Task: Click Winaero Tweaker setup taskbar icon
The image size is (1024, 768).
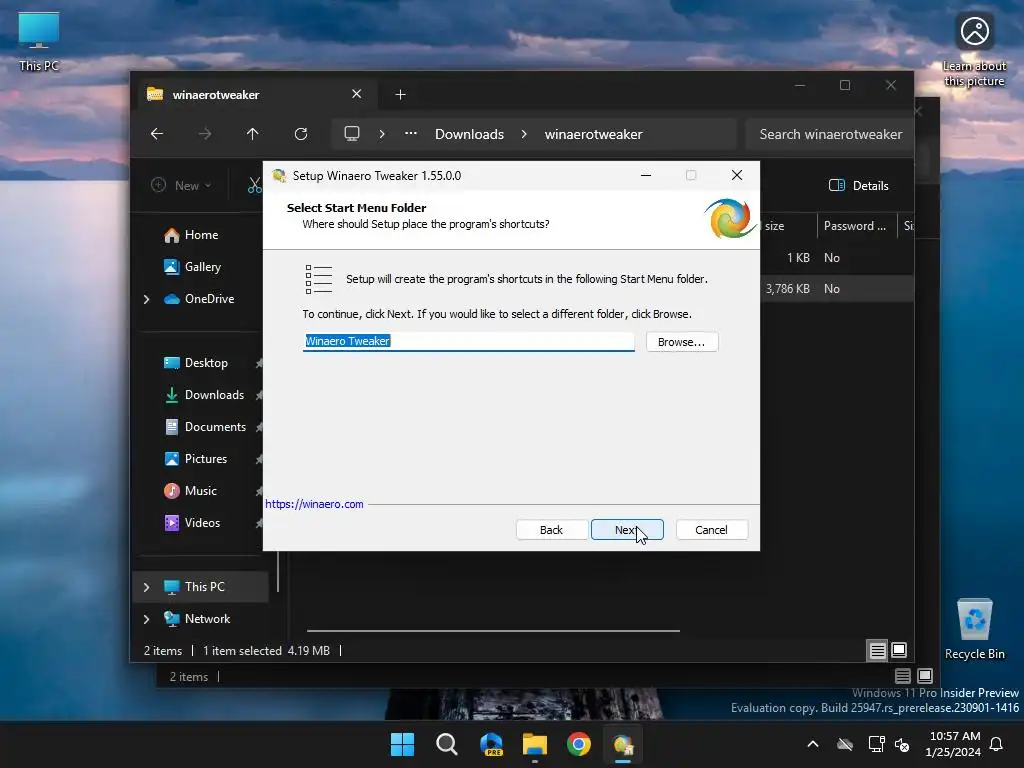Action: [623, 744]
